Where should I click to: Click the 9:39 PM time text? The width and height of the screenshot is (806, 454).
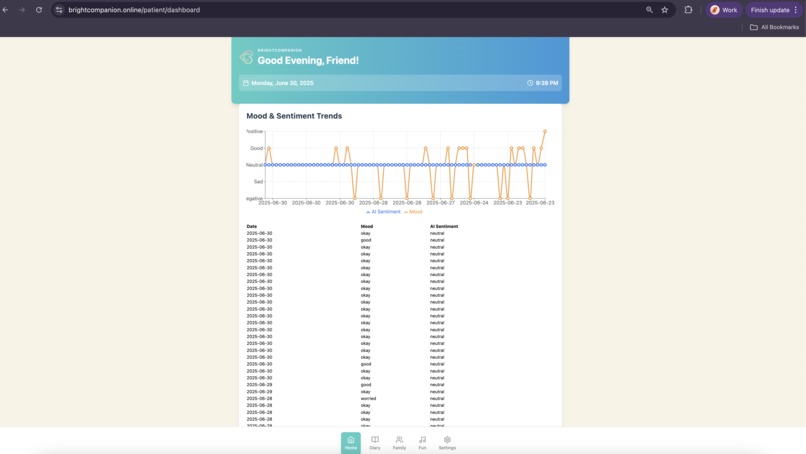[547, 83]
